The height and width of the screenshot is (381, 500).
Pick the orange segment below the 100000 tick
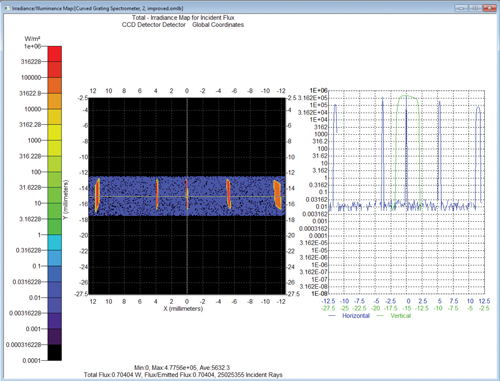55,85
